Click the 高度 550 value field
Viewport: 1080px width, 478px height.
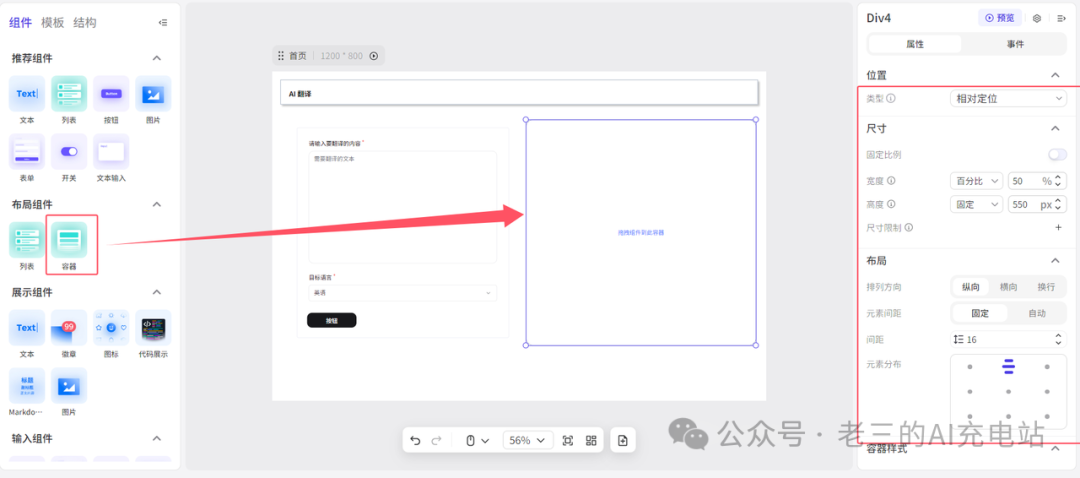click(1037, 205)
